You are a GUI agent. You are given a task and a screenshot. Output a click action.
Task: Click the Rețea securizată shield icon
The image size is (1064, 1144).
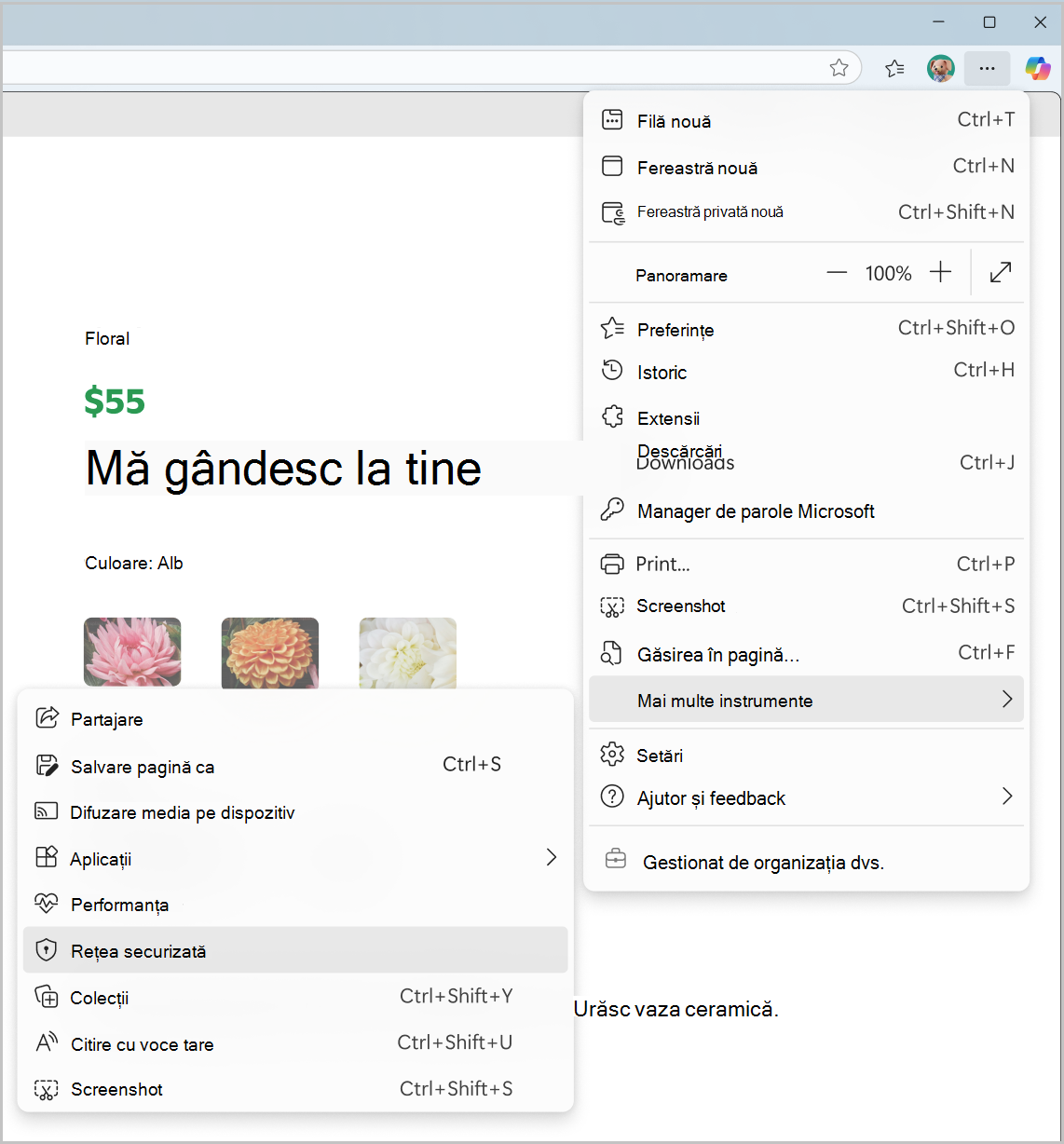(46, 949)
